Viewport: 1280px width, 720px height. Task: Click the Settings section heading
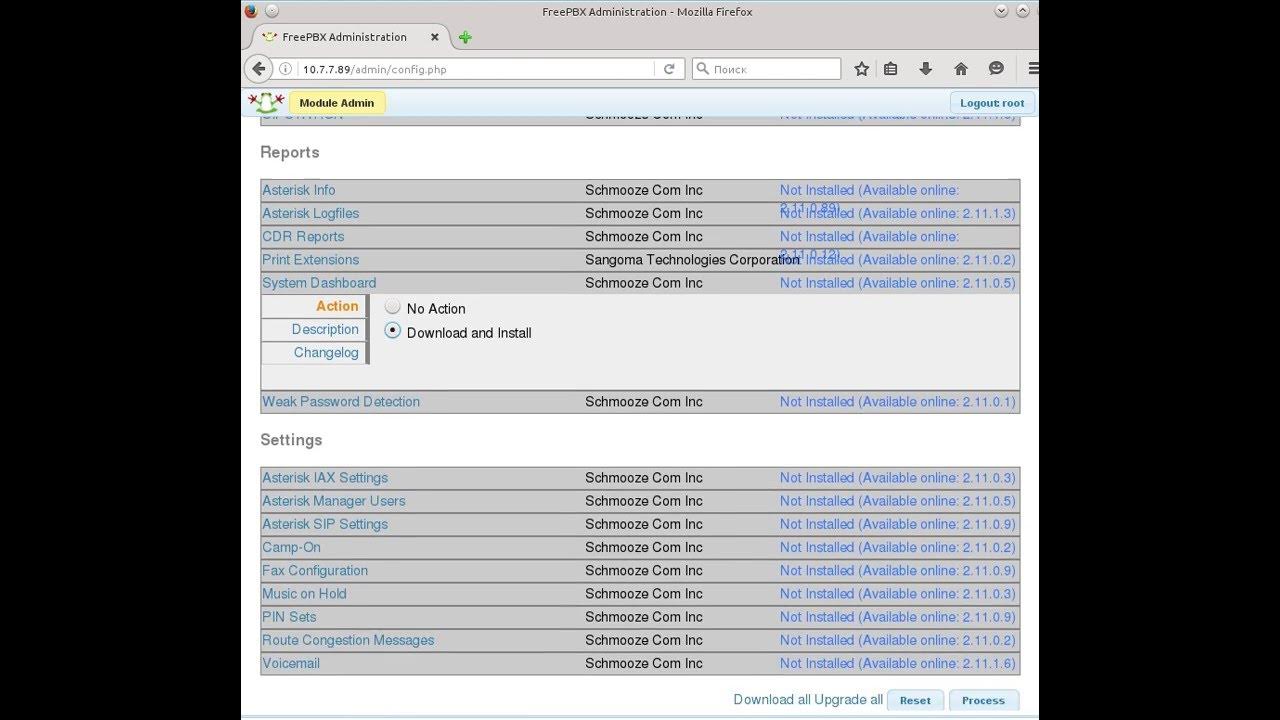[x=291, y=440]
